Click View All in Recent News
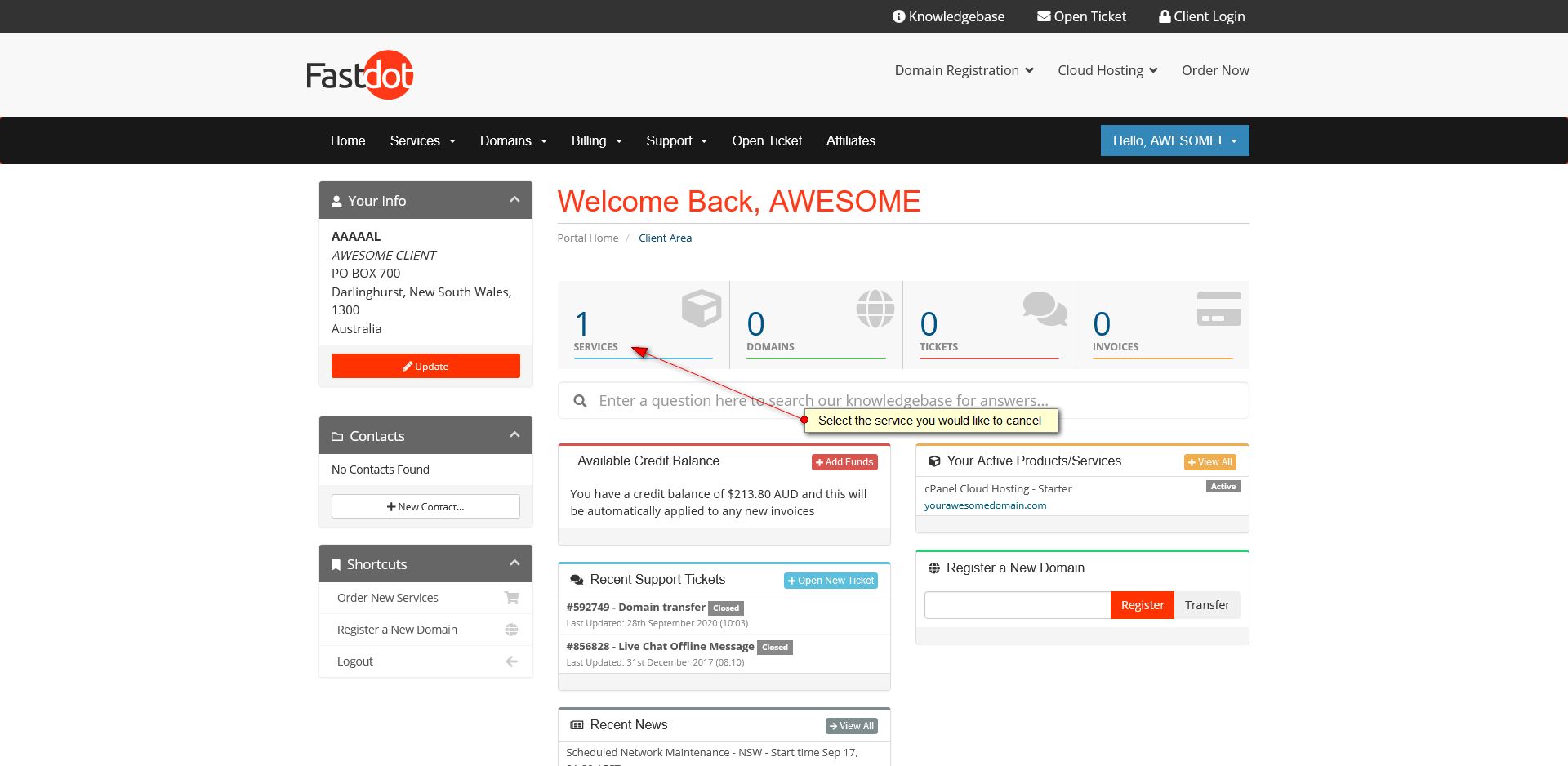Image resolution: width=1568 pixels, height=766 pixels. click(x=851, y=726)
